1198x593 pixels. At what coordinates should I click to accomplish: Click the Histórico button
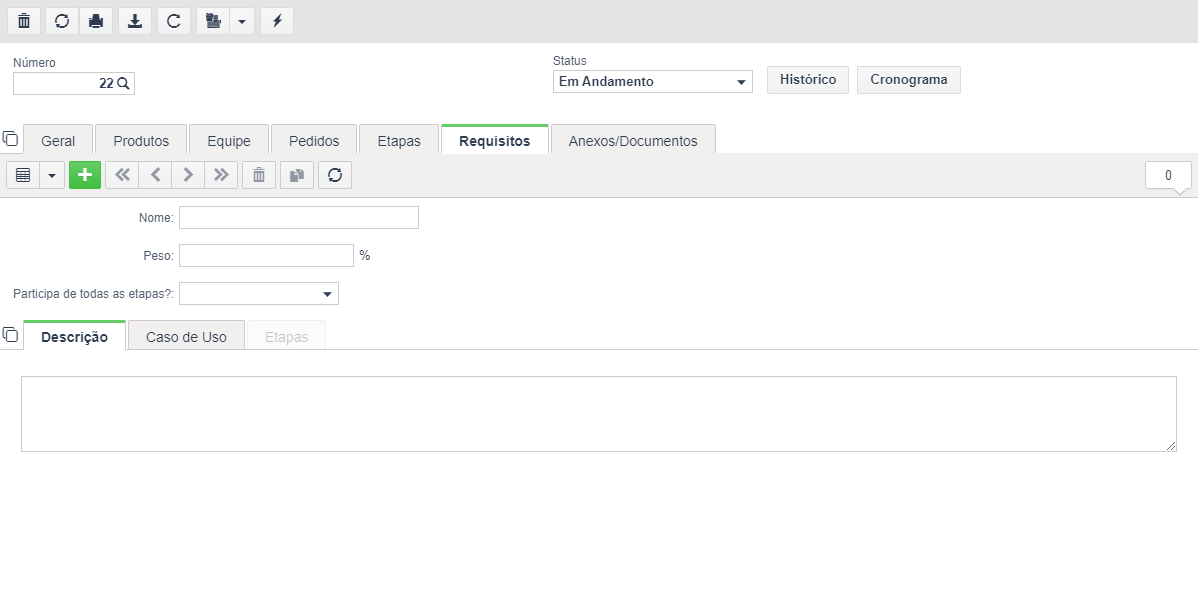[808, 79]
